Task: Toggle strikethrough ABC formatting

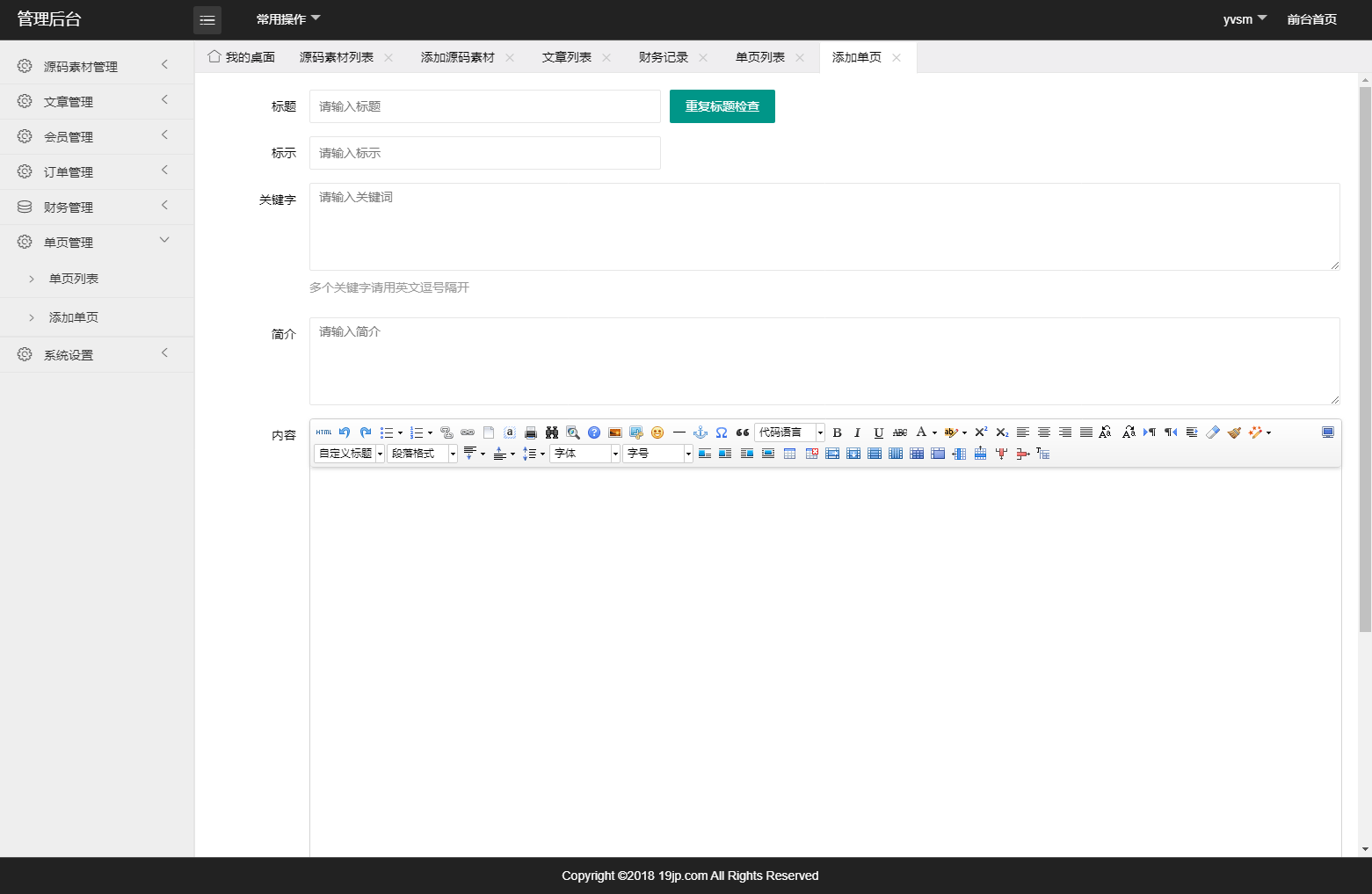Action: [x=900, y=432]
